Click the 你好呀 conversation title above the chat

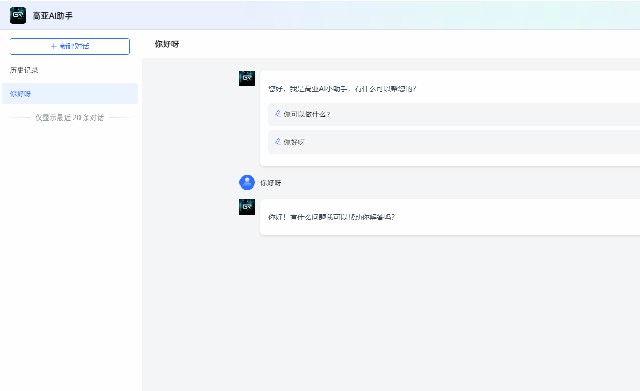pyautogui.click(x=167, y=44)
